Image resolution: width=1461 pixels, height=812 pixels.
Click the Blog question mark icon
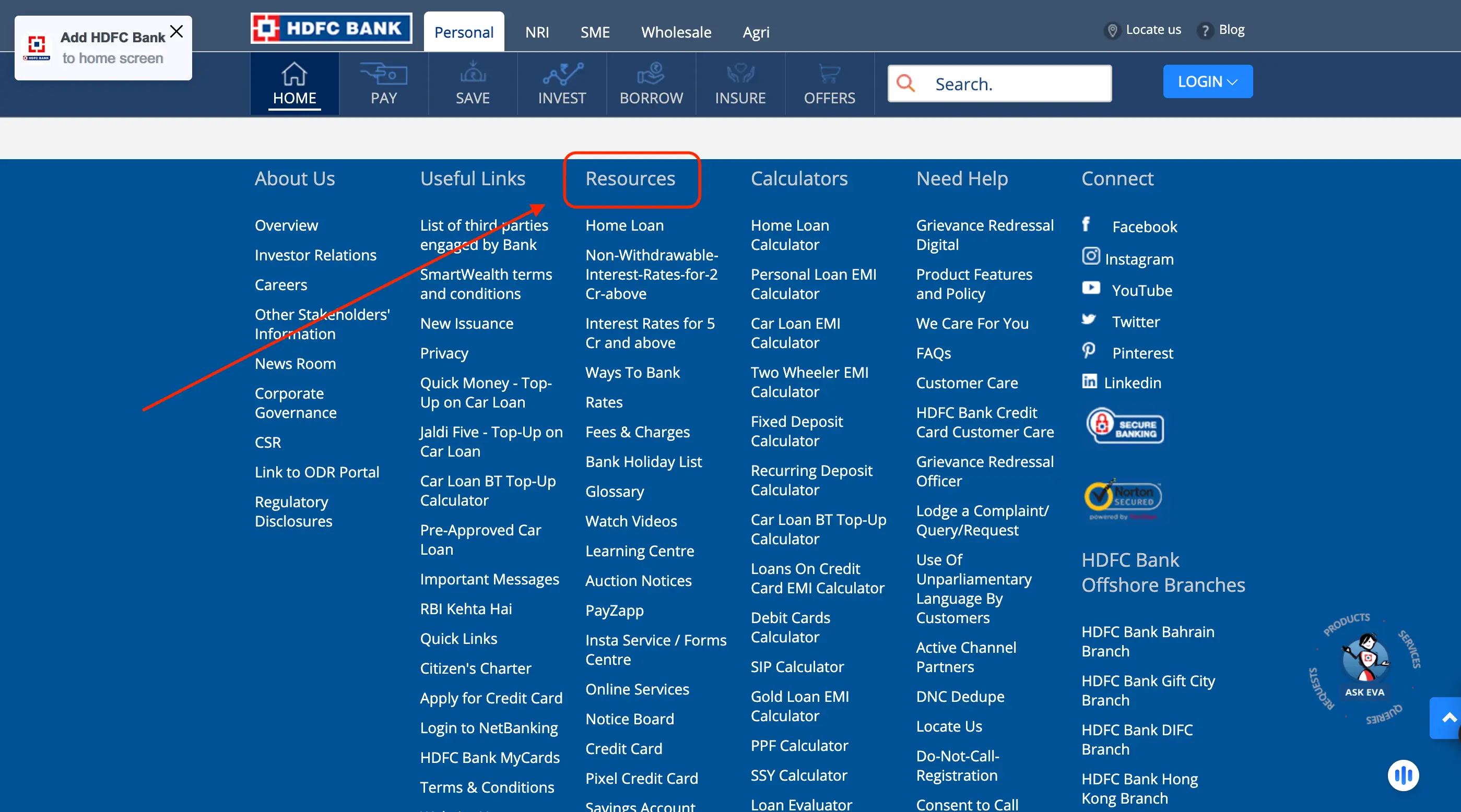click(1205, 30)
